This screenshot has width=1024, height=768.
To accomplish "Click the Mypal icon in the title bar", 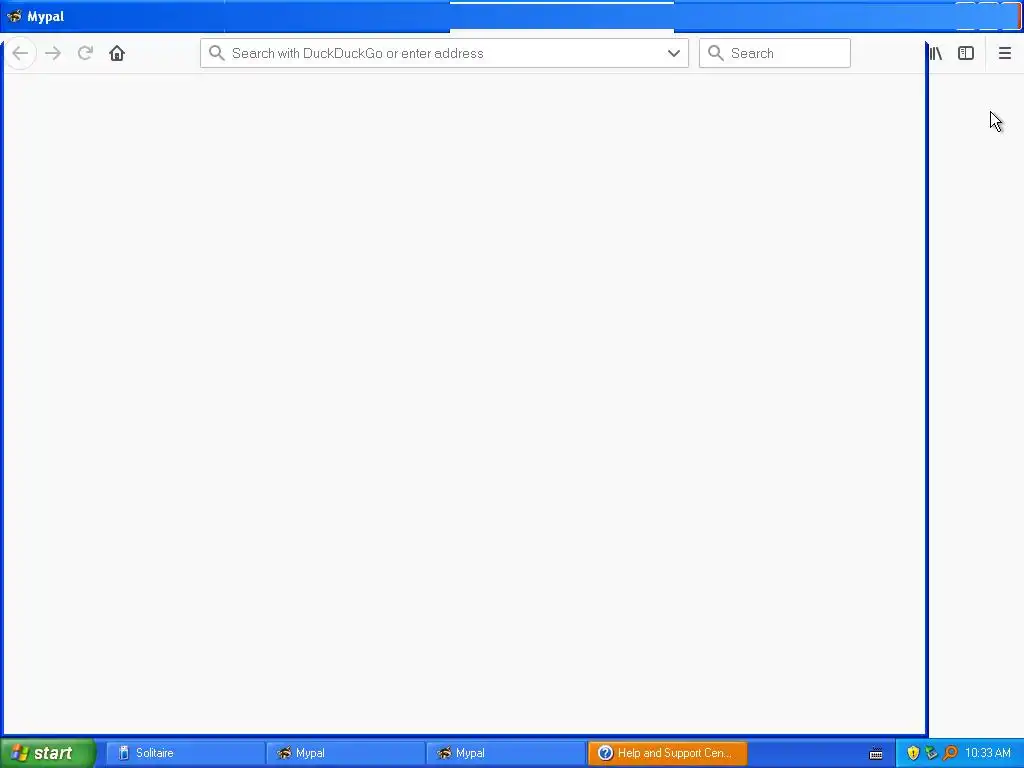I will 14,16.
